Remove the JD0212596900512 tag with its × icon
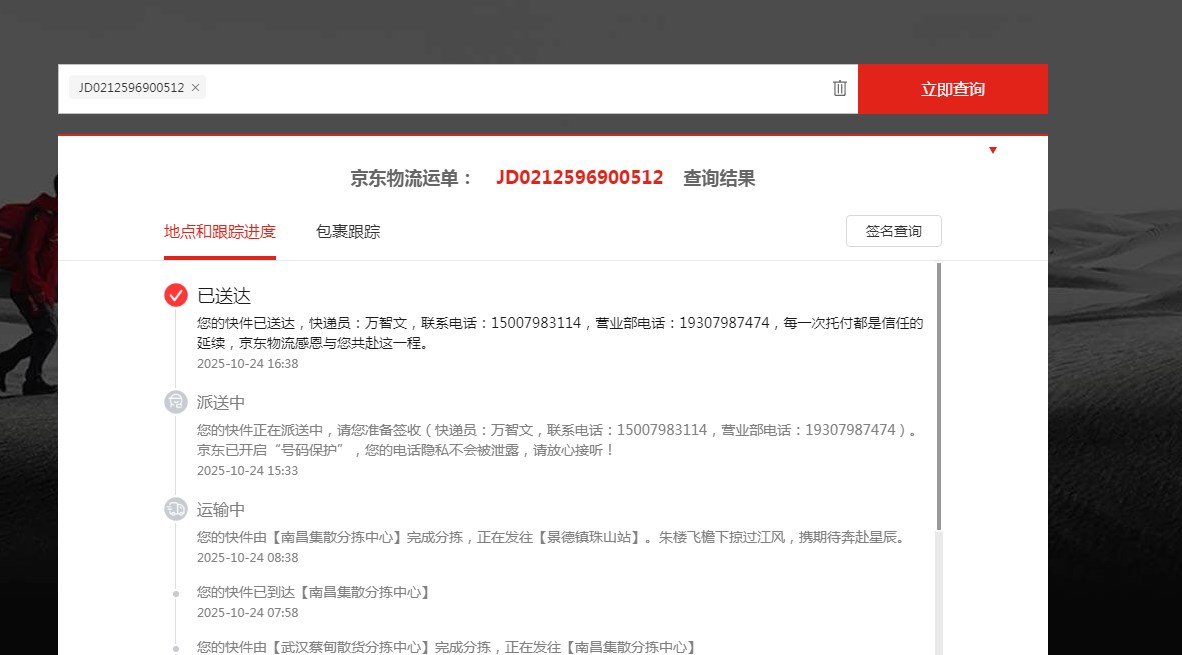 pyautogui.click(x=195, y=88)
